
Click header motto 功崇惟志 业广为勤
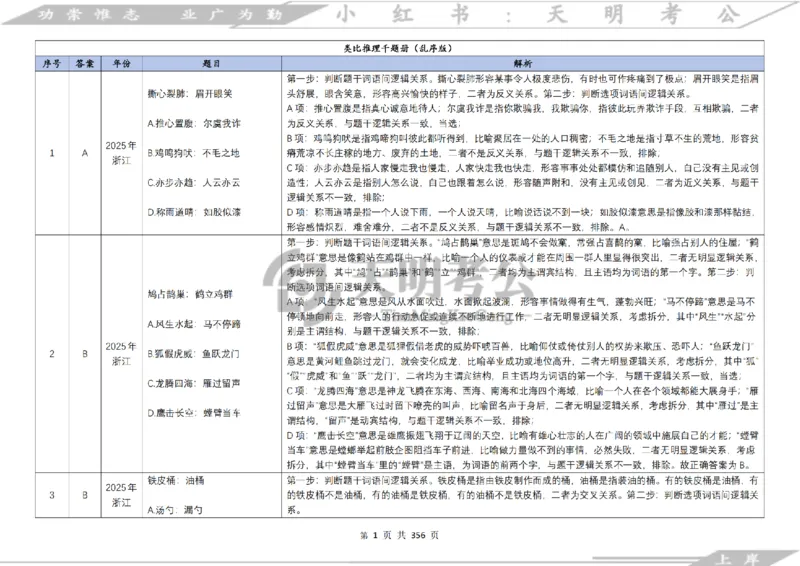point(160,14)
